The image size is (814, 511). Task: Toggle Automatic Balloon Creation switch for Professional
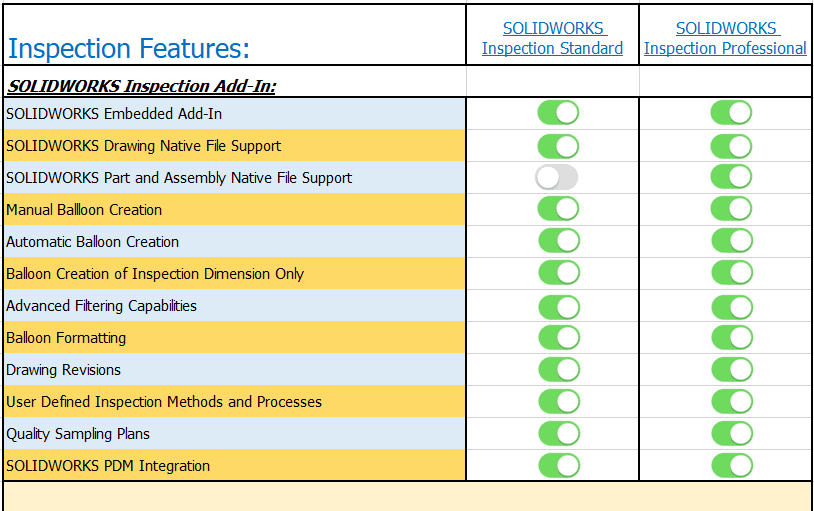pyautogui.click(x=732, y=240)
